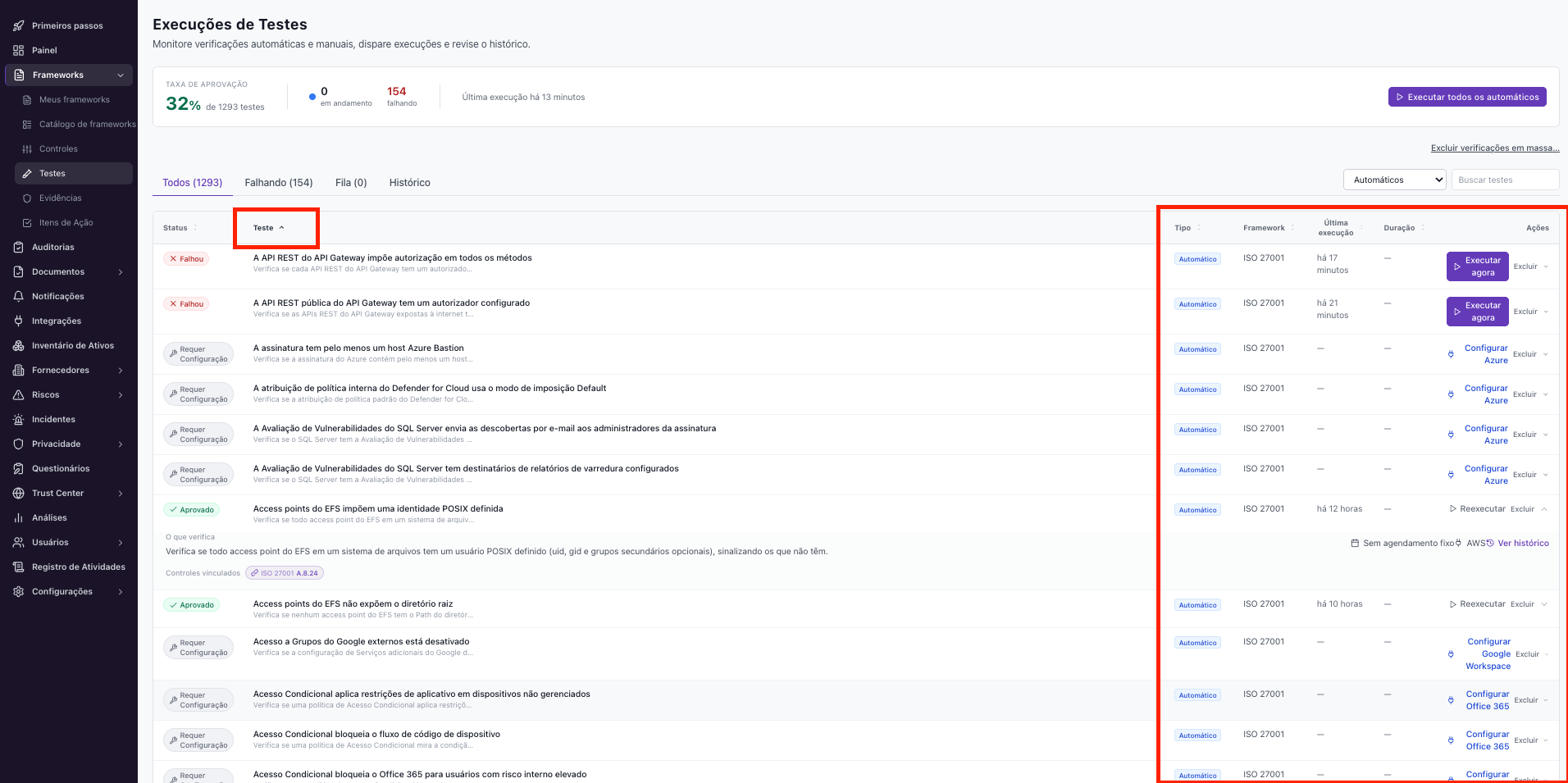Expand the Riscos section
1568x783 pixels.
(x=121, y=394)
